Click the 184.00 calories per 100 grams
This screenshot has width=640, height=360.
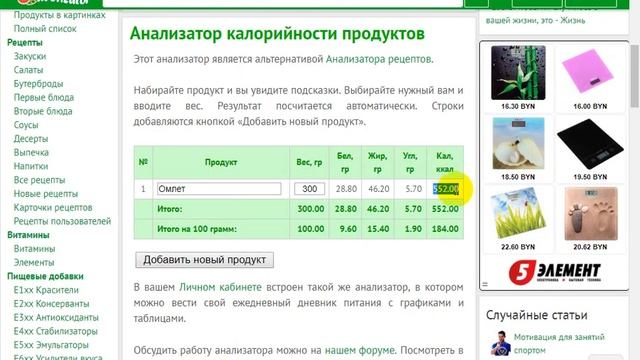click(445, 229)
